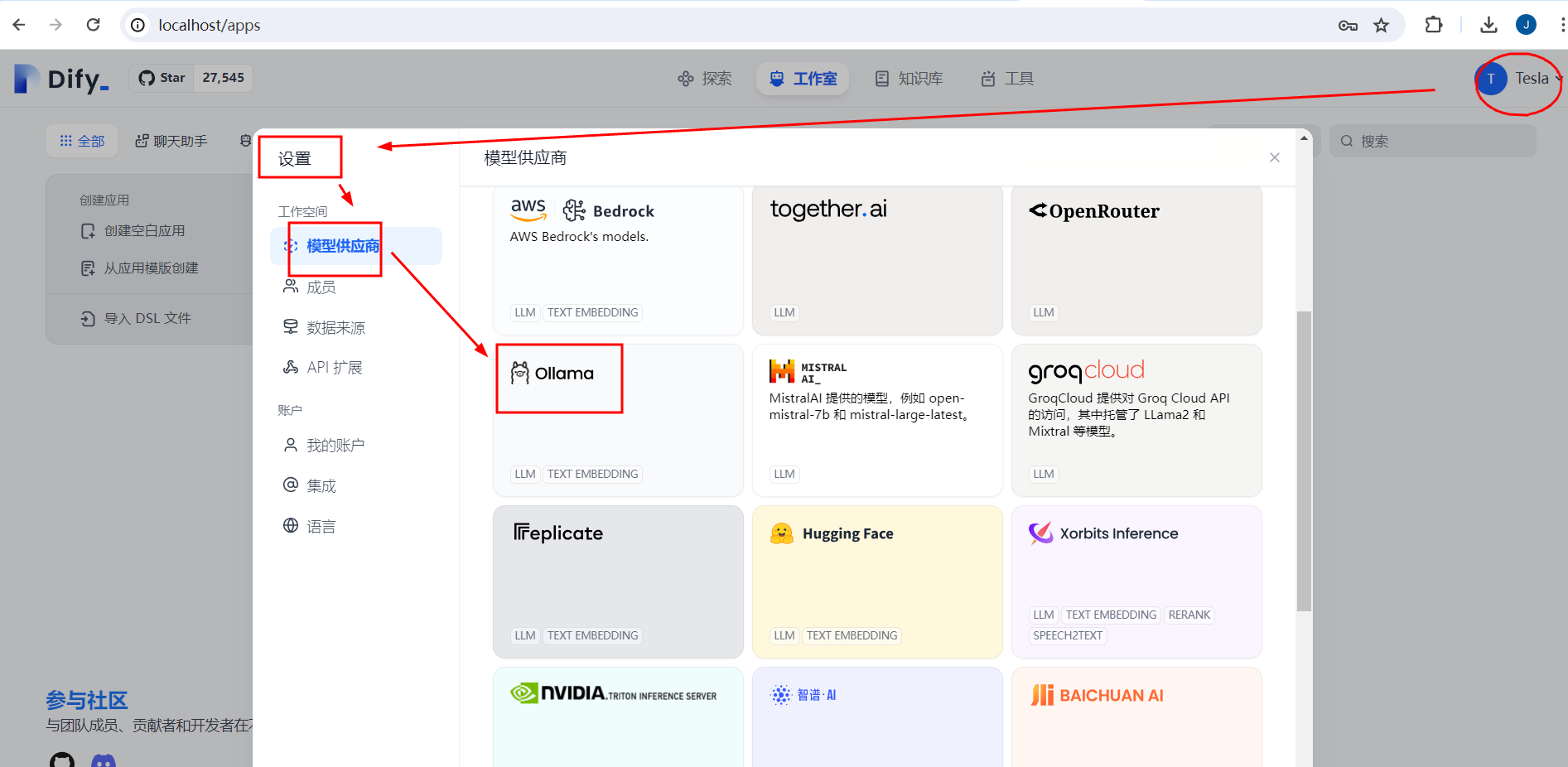
Task: Switch to 工作室 tab
Action: click(x=803, y=79)
